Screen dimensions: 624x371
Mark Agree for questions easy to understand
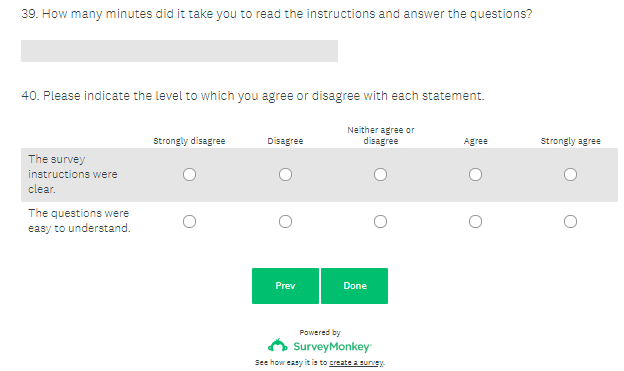tap(476, 221)
